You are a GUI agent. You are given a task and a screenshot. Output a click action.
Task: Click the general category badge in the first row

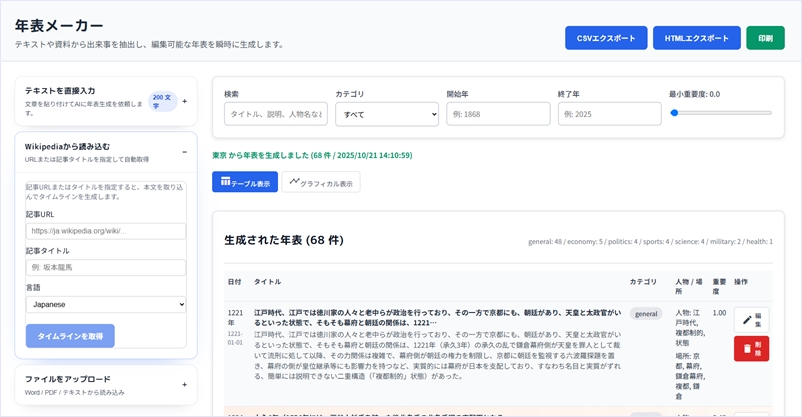647,314
